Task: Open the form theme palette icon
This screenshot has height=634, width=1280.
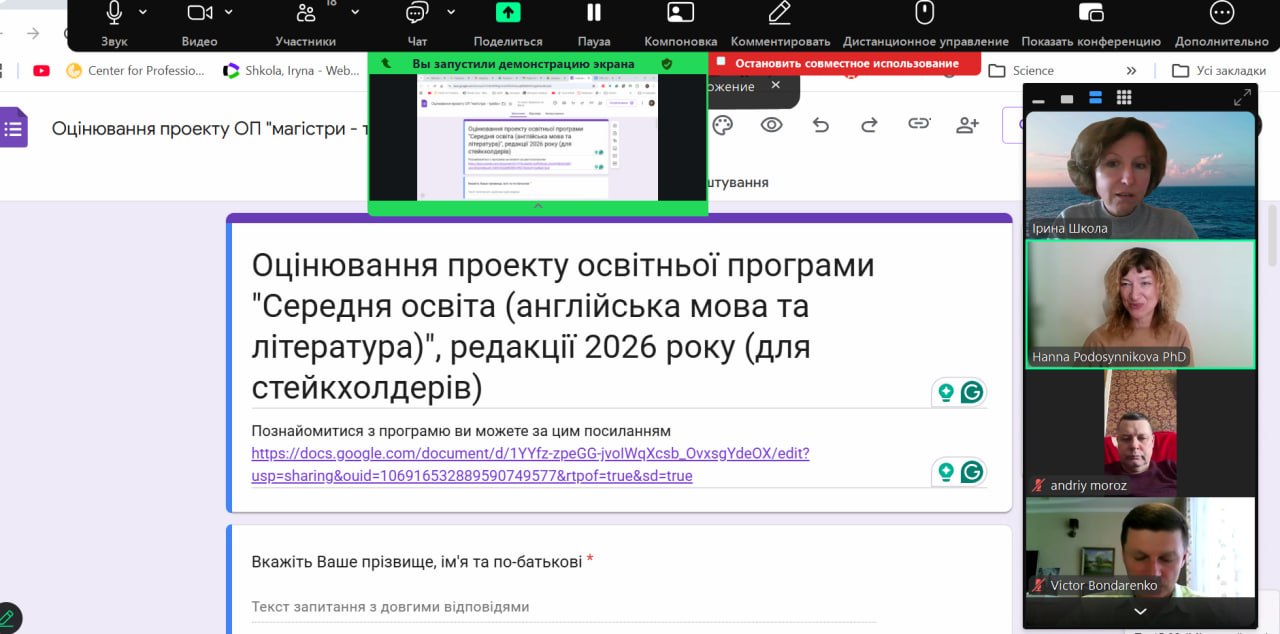Action: coord(722,125)
